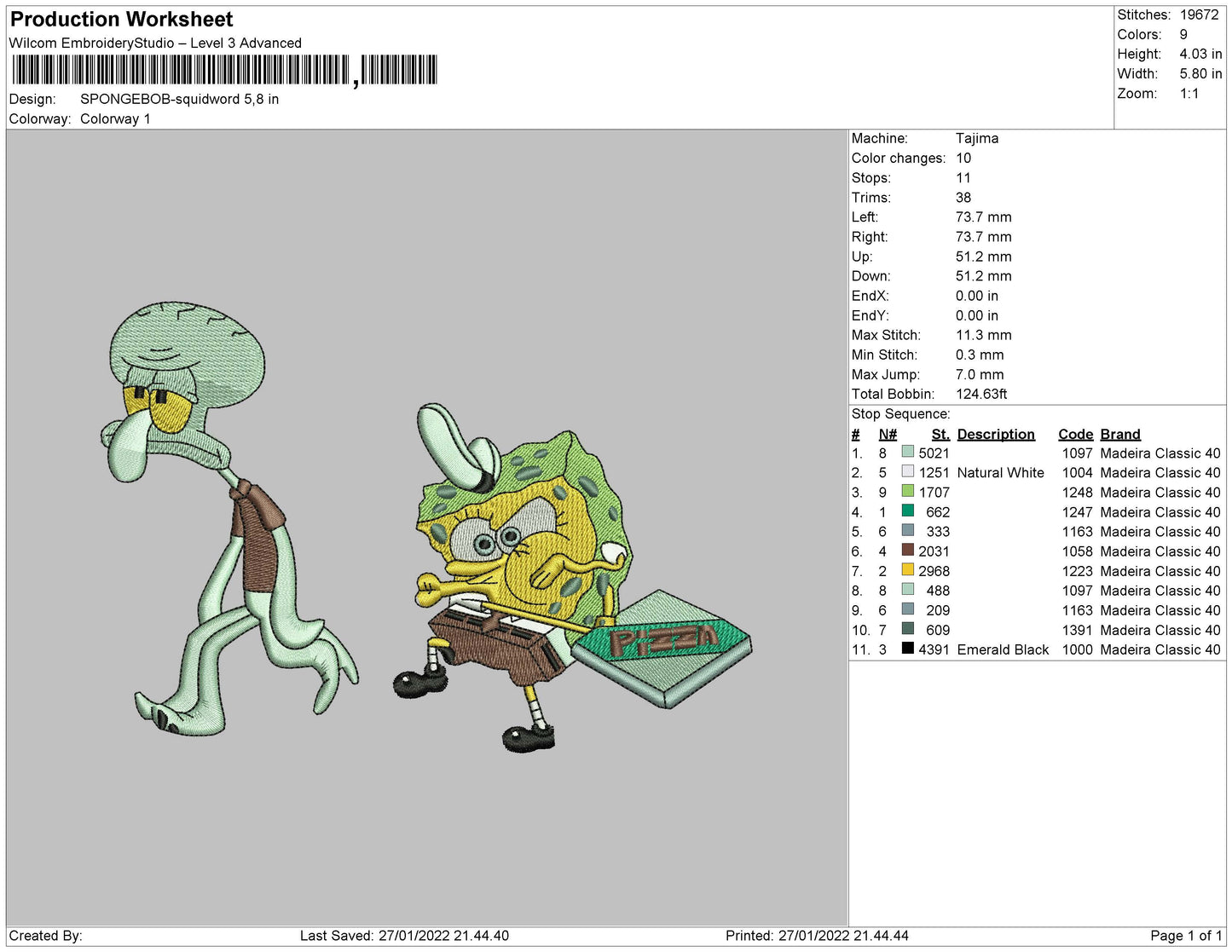Click the stitch count 5021
Image resolution: width=1232 pixels, height=952 pixels.
click(x=934, y=453)
